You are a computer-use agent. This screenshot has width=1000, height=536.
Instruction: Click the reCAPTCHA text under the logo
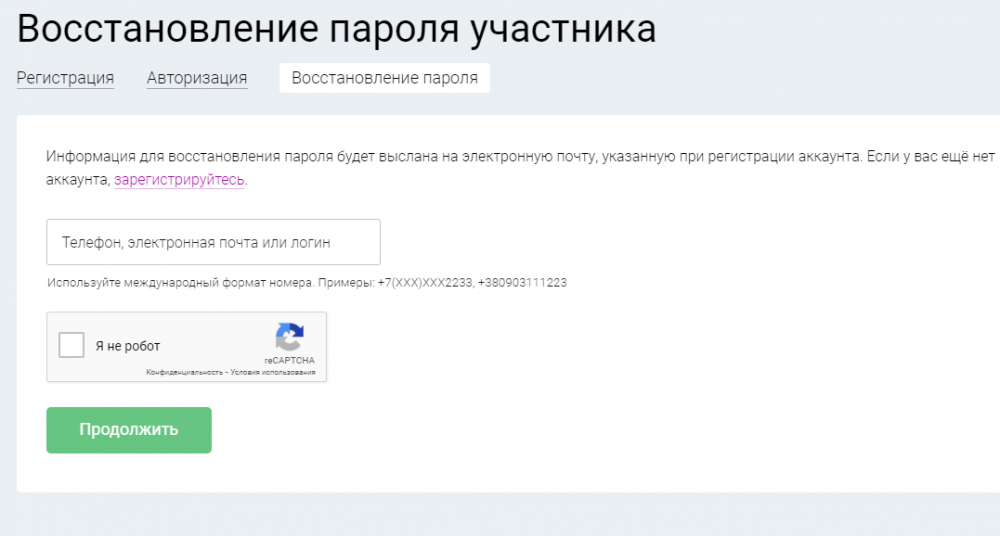[289, 360]
